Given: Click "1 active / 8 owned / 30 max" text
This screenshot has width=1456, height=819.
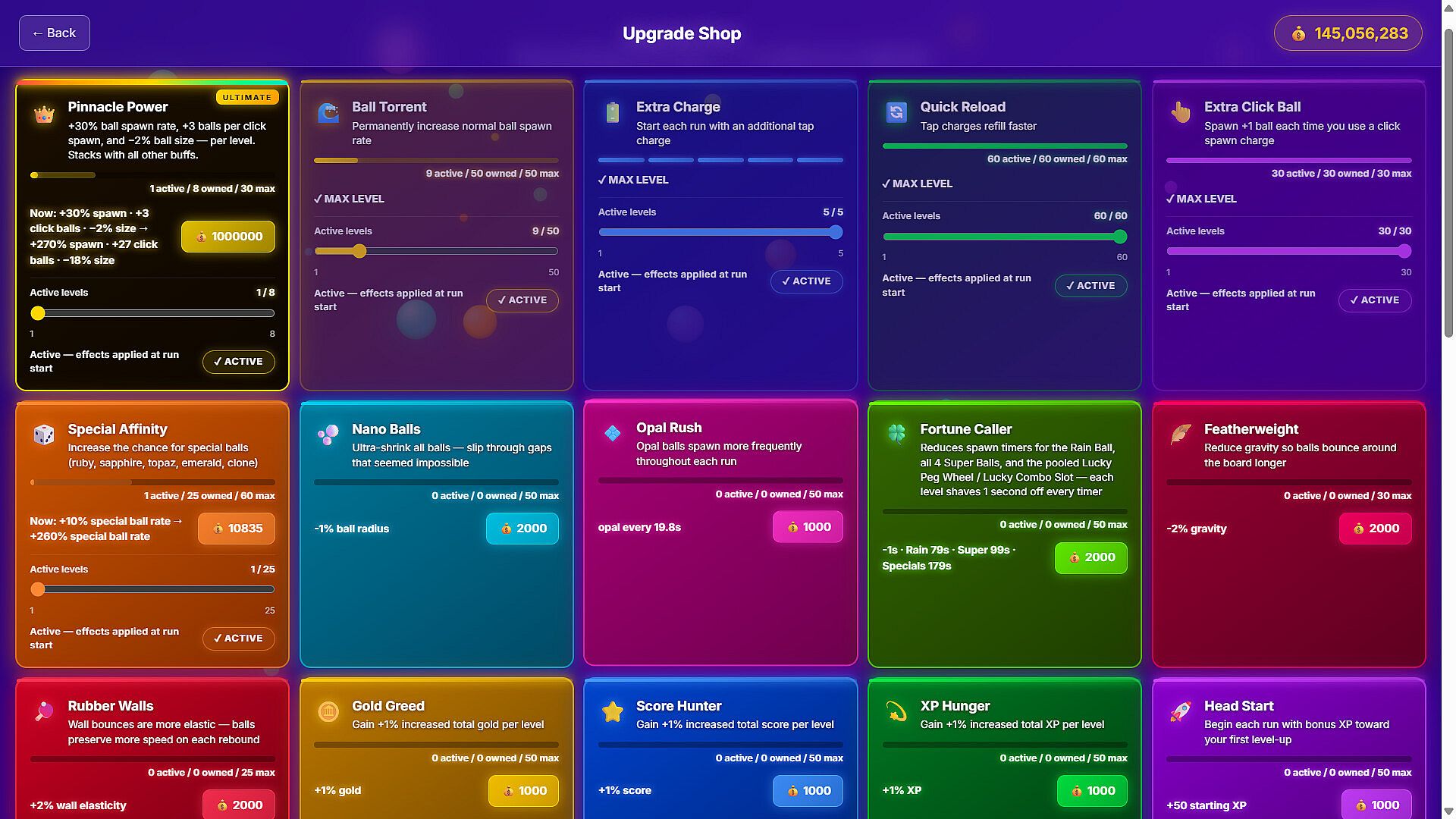Looking at the screenshot, I should tap(212, 189).
